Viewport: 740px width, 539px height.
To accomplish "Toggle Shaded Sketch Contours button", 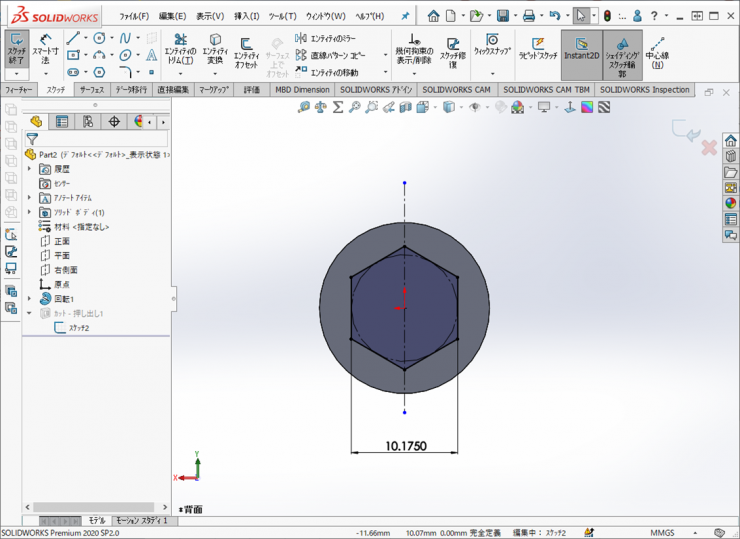I will tap(622, 52).
